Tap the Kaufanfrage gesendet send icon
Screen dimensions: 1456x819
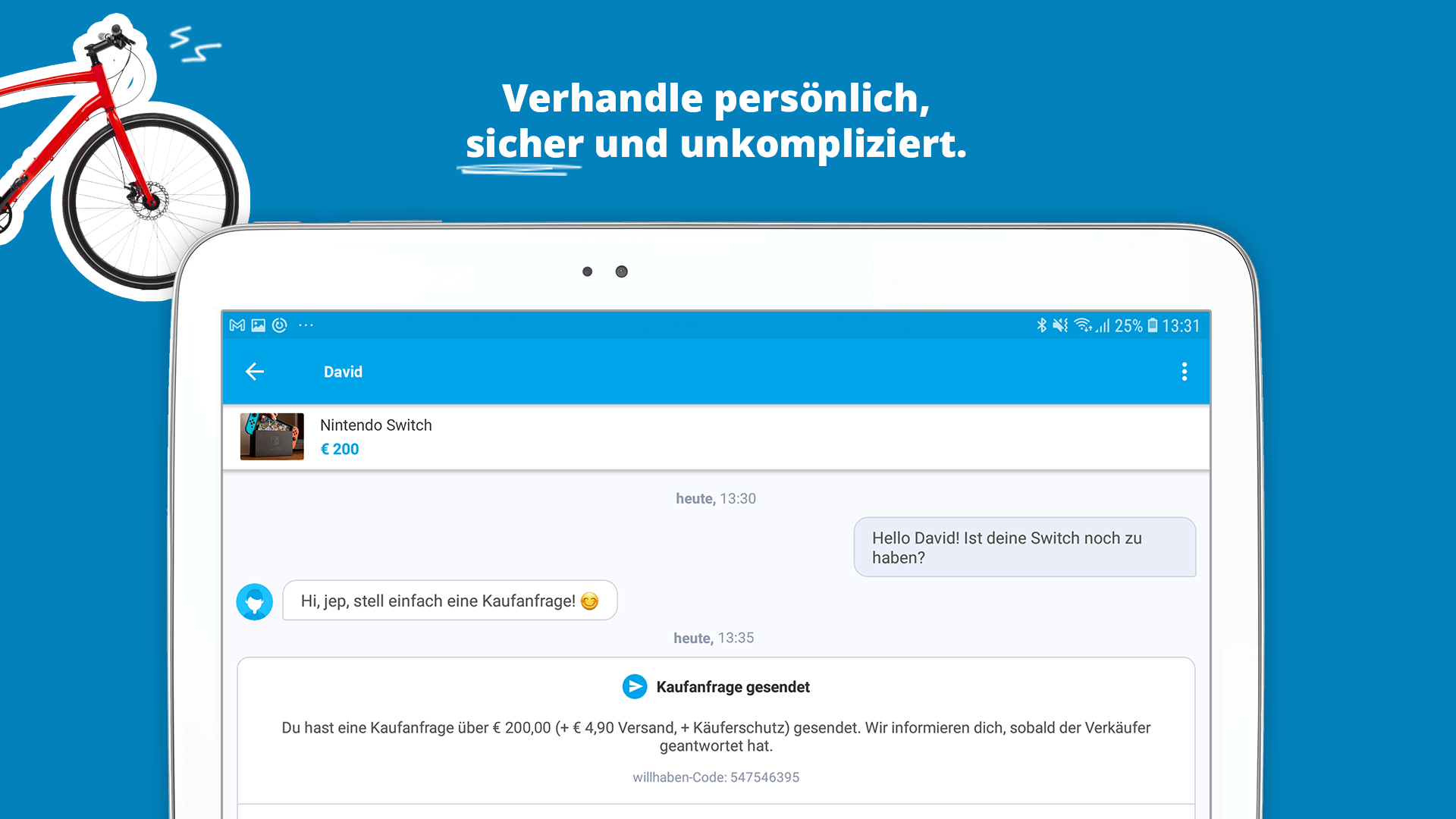635,686
